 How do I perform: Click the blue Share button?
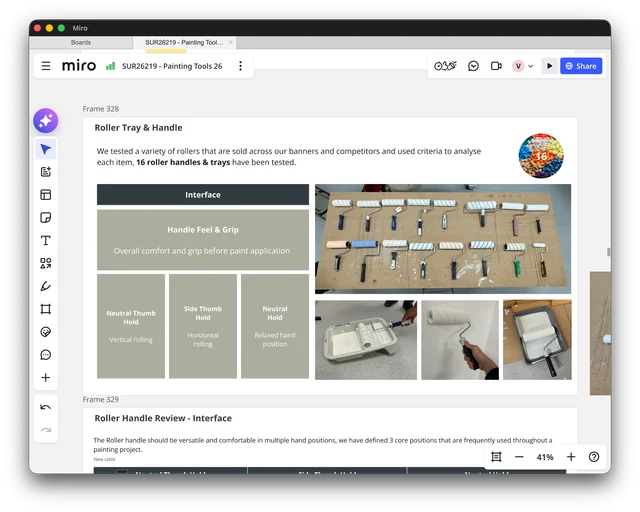pos(581,66)
